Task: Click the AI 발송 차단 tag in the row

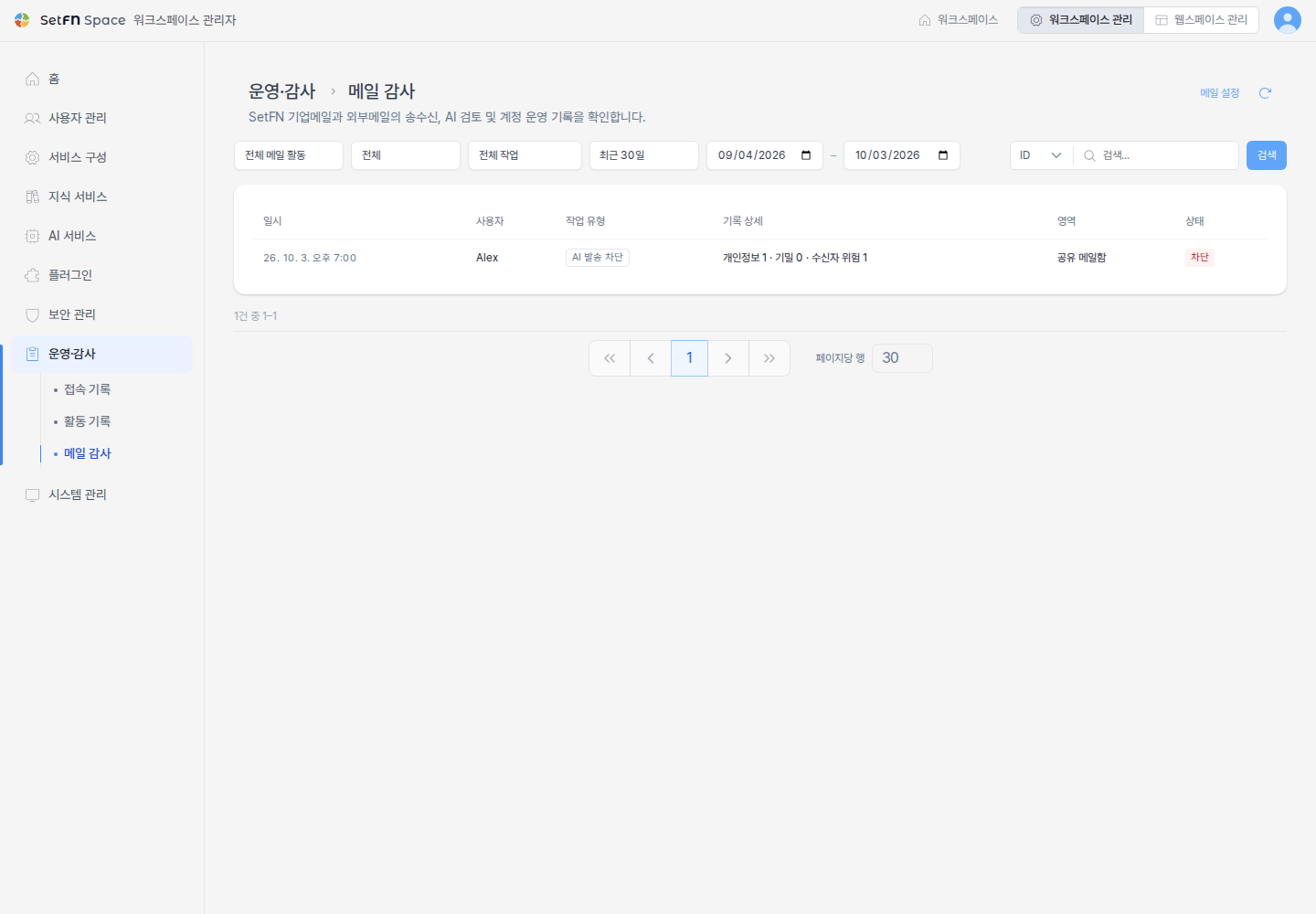Action: (x=598, y=258)
